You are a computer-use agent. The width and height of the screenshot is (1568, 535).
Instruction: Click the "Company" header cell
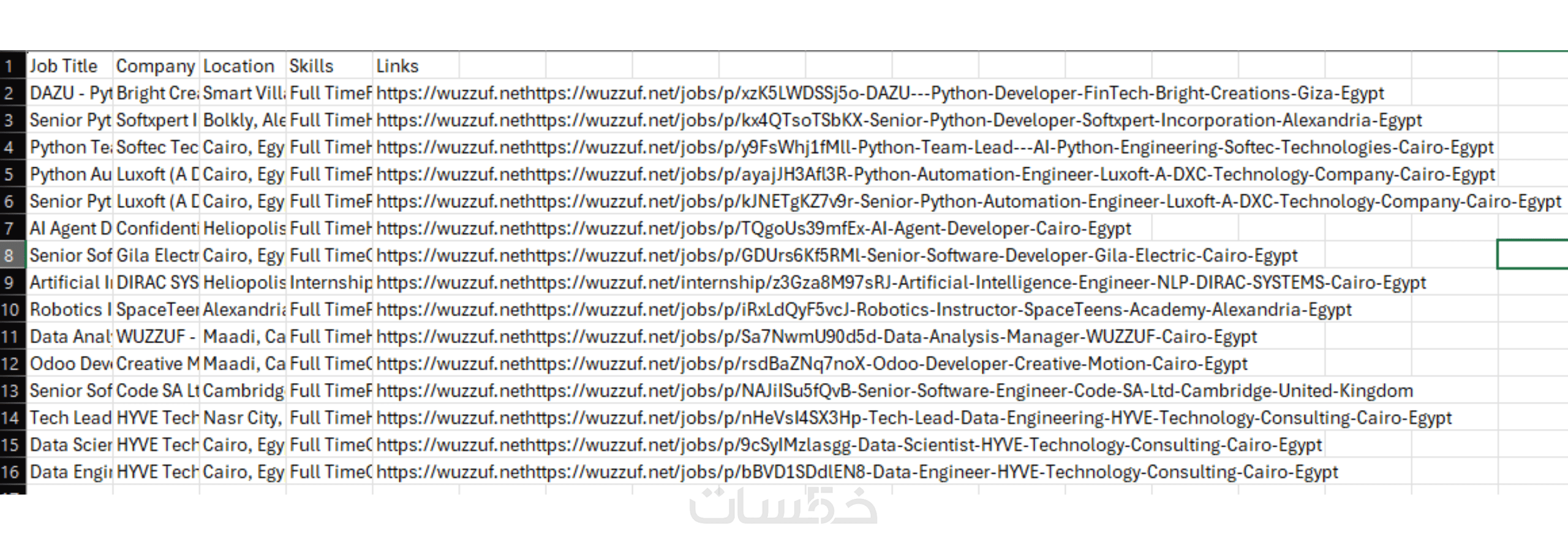(156, 66)
